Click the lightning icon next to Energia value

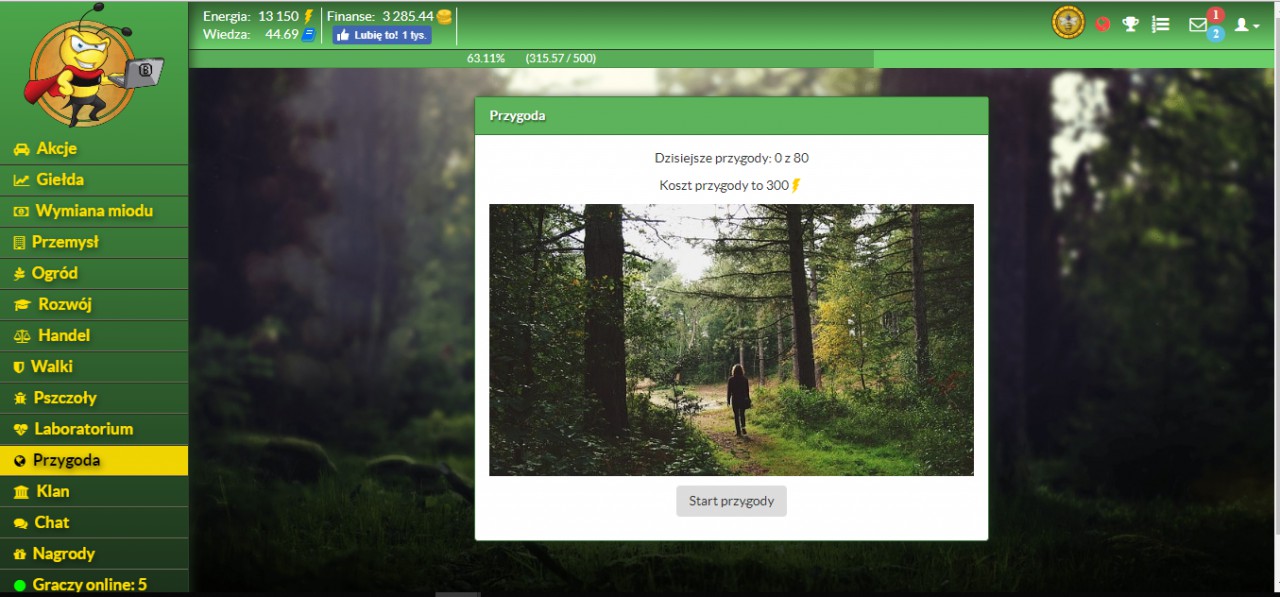coord(309,16)
